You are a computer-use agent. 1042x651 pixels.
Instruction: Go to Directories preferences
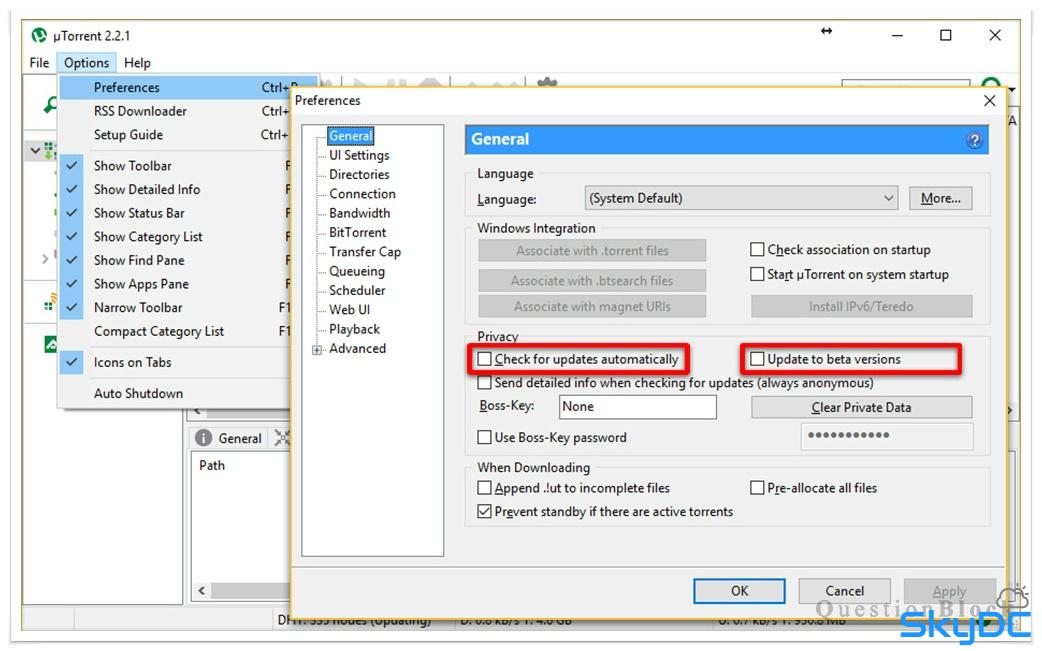click(x=359, y=175)
